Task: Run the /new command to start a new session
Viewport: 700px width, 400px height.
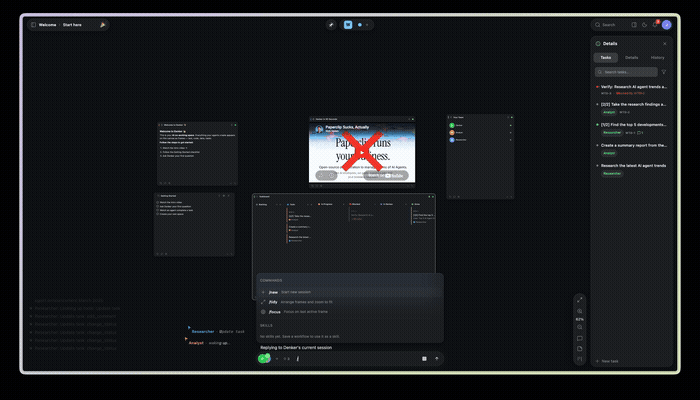Action: (350, 292)
